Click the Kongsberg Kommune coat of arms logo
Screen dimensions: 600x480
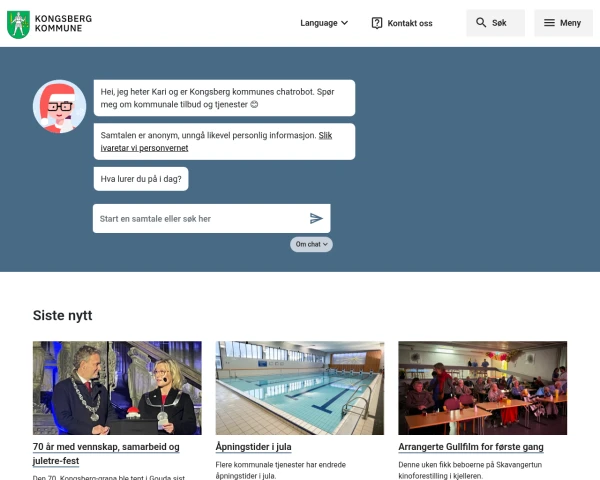18,24
